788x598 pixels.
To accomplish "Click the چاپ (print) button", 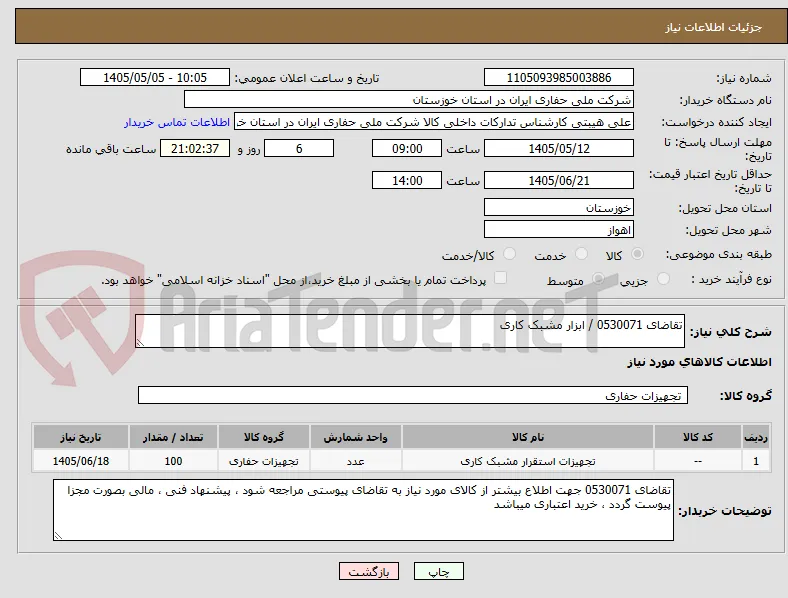I will pyautogui.click(x=439, y=571).
